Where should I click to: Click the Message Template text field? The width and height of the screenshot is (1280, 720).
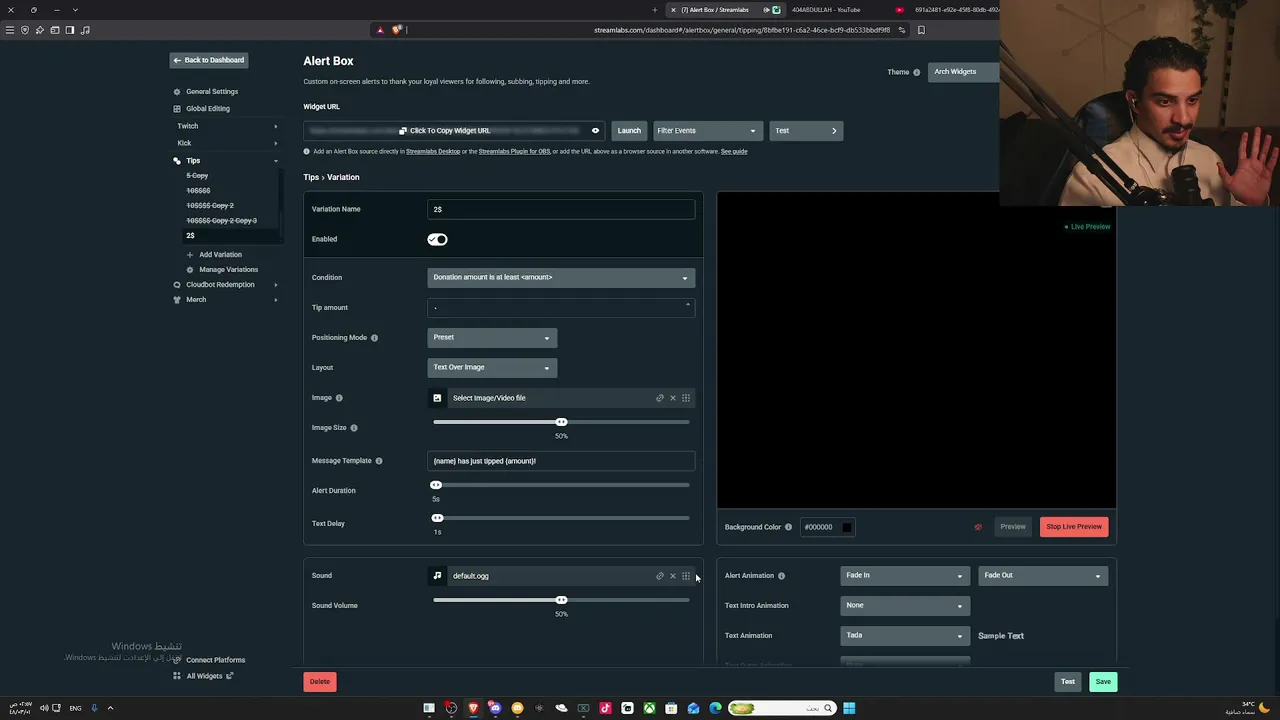561,461
